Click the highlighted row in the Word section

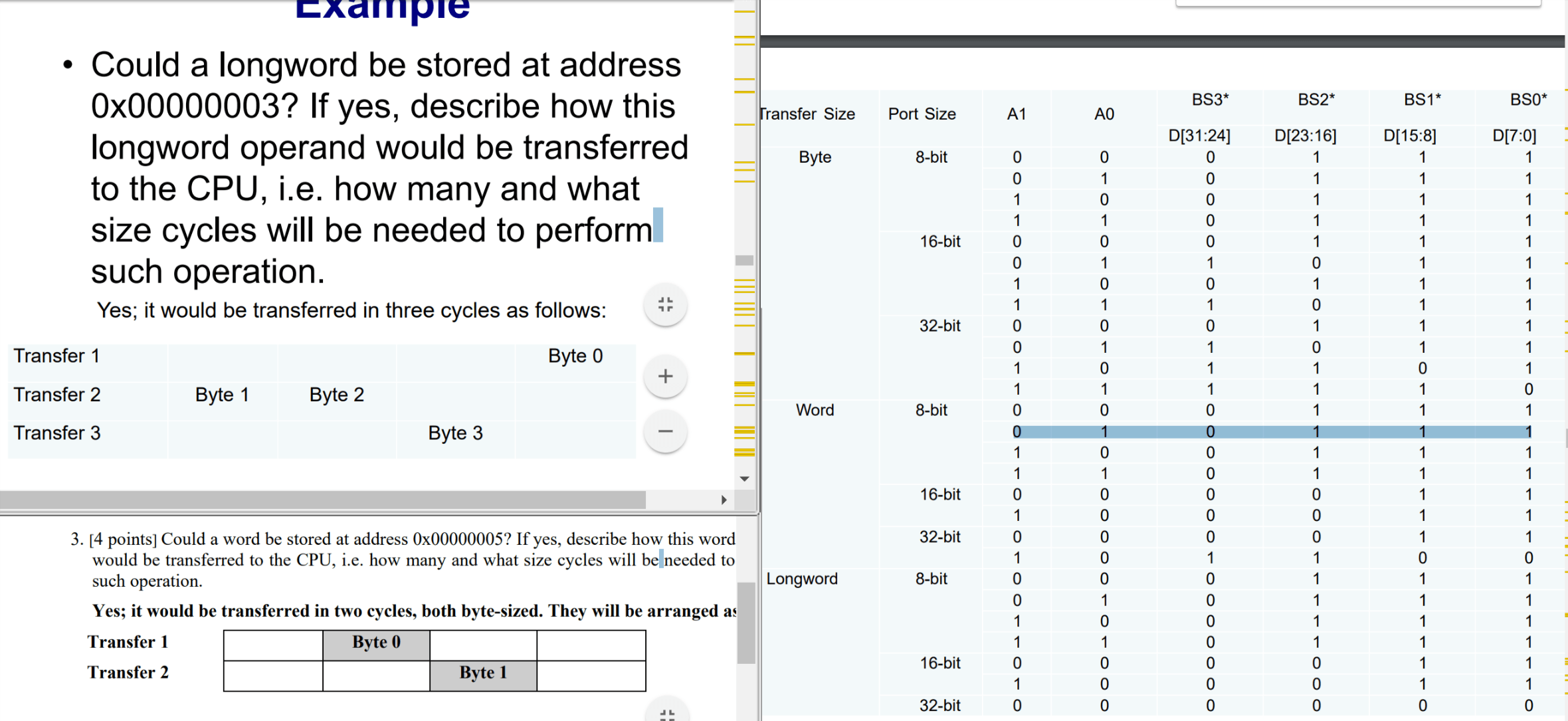pyautogui.click(x=1272, y=432)
